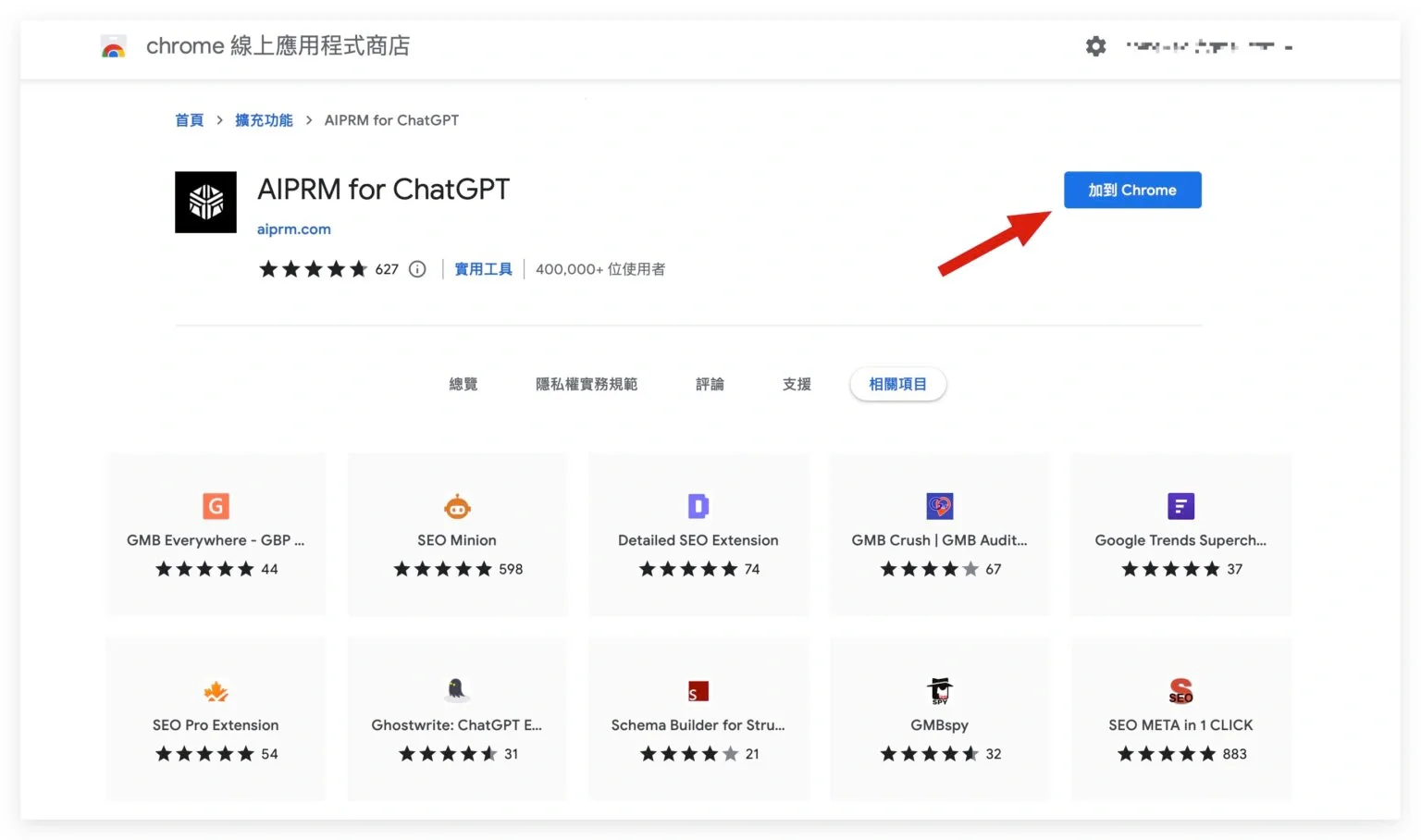Image resolution: width=1421 pixels, height=840 pixels.
Task: Open settings via the gear icon
Action: [x=1095, y=46]
